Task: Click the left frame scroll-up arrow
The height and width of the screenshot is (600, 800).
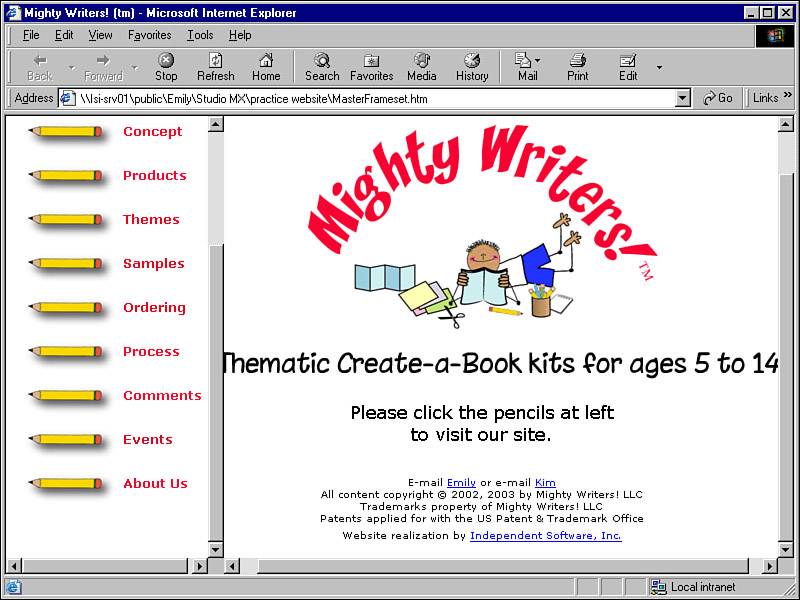Action: pyautogui.click(x=216, y=124)
